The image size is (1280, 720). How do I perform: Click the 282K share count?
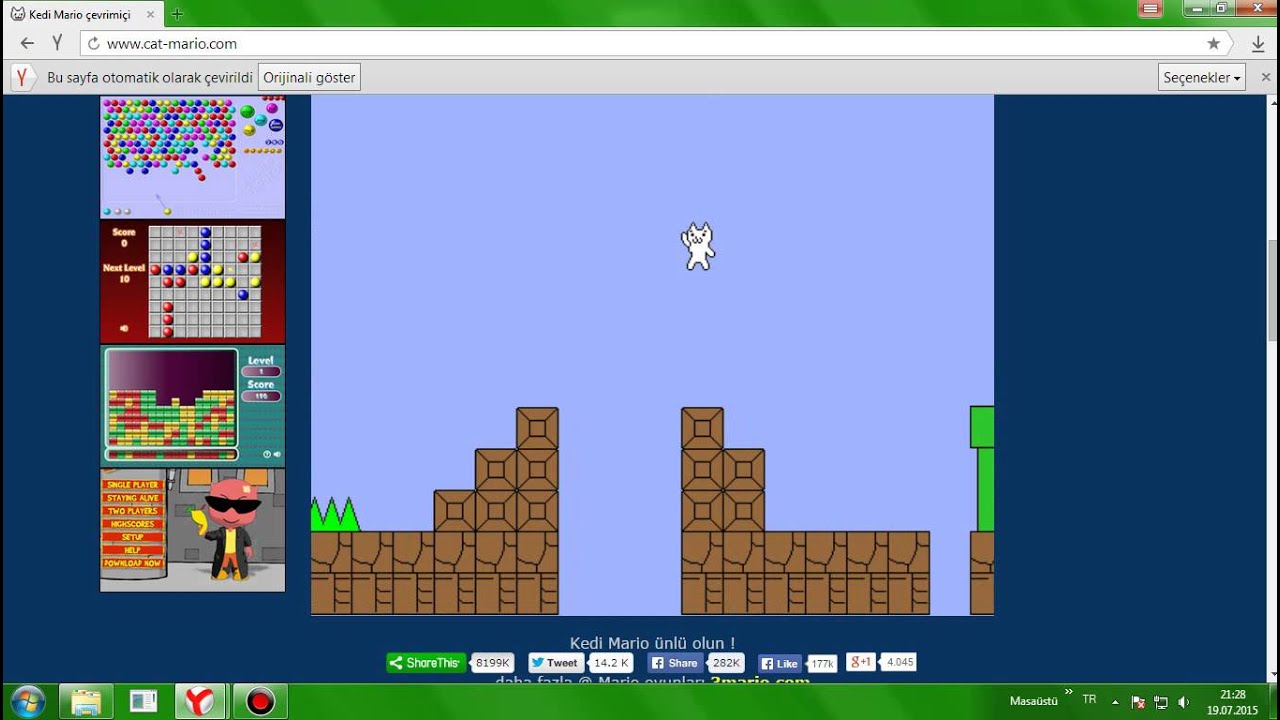[x=727, y=663]
